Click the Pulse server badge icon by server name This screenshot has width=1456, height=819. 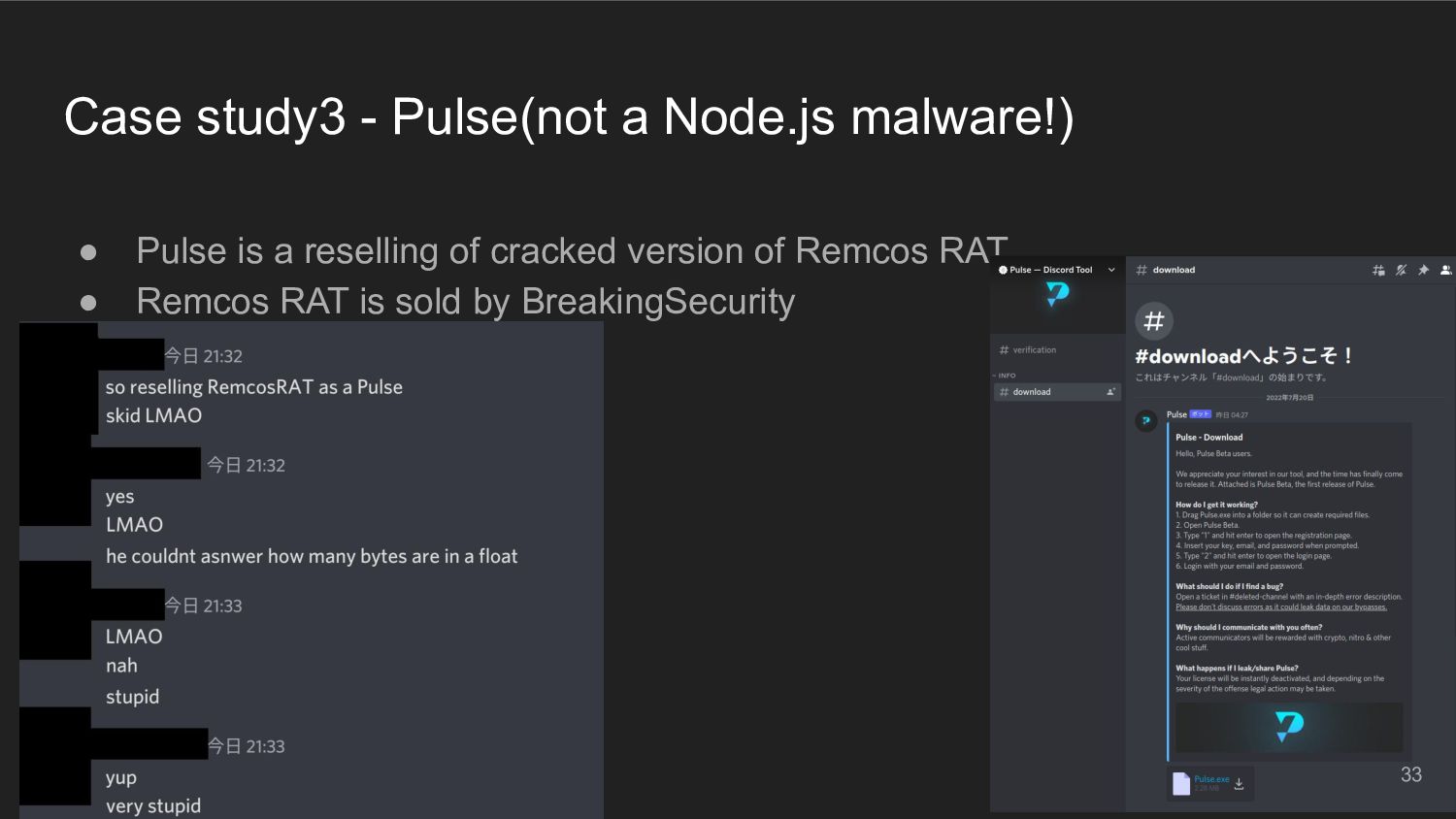(1003, 270)
